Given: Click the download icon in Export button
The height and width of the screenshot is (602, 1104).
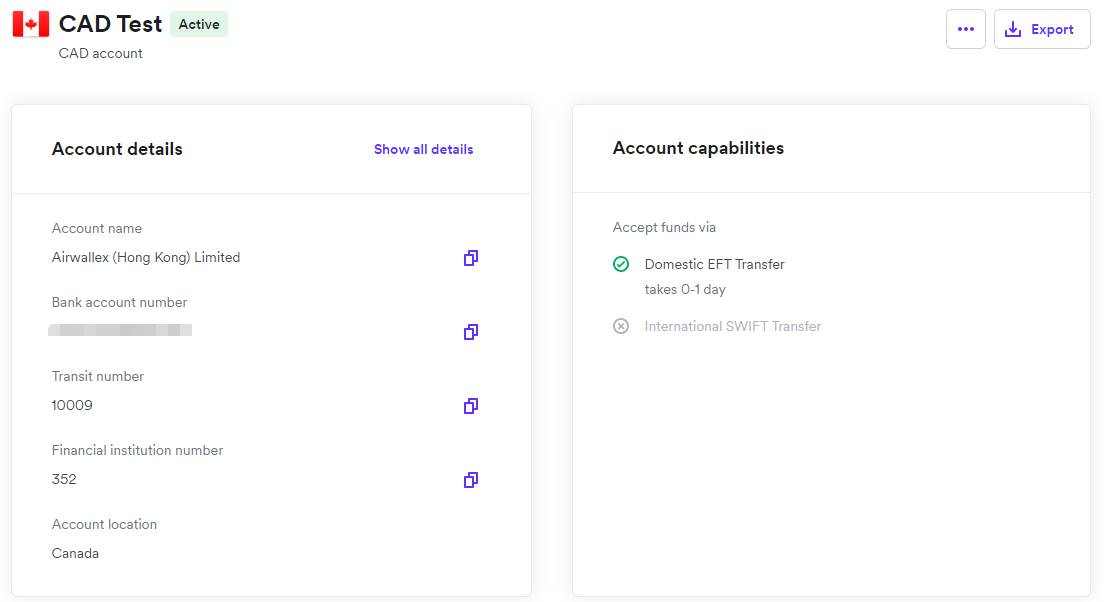Looking at the screenshot, I should [1013, 30].
